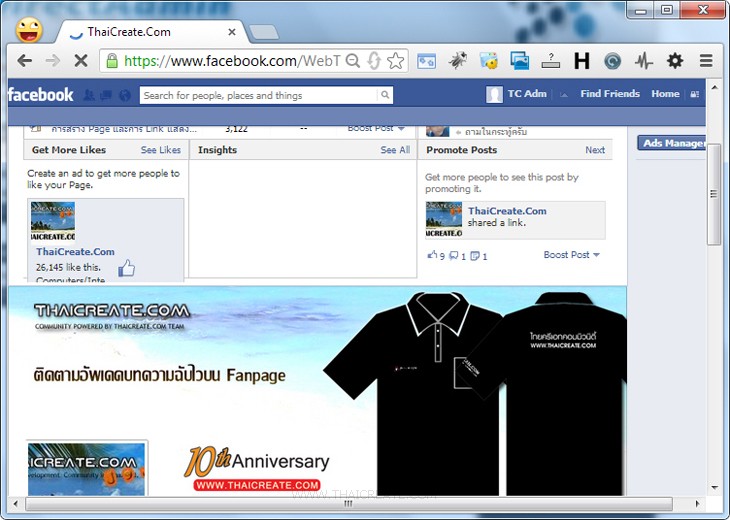730x520 pixels.
Task: Expand the Boost Post dropdown under Promote Posts
Action: (x=572, y=255)
